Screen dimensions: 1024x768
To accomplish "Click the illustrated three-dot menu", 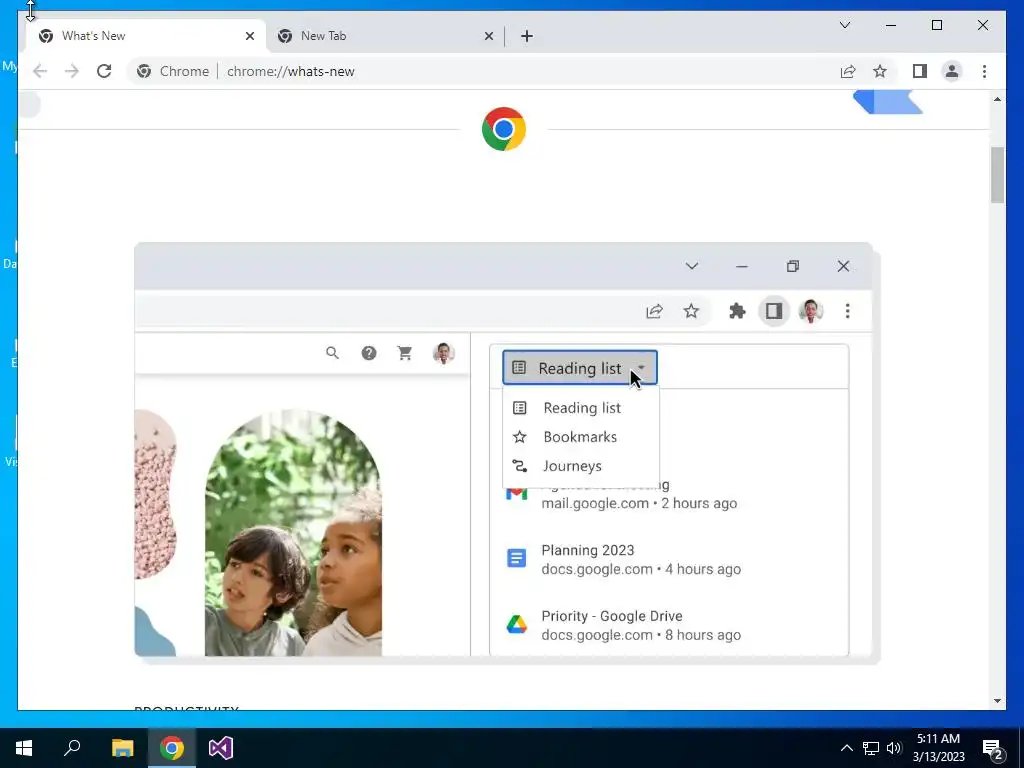I will [x=847, y=312].
